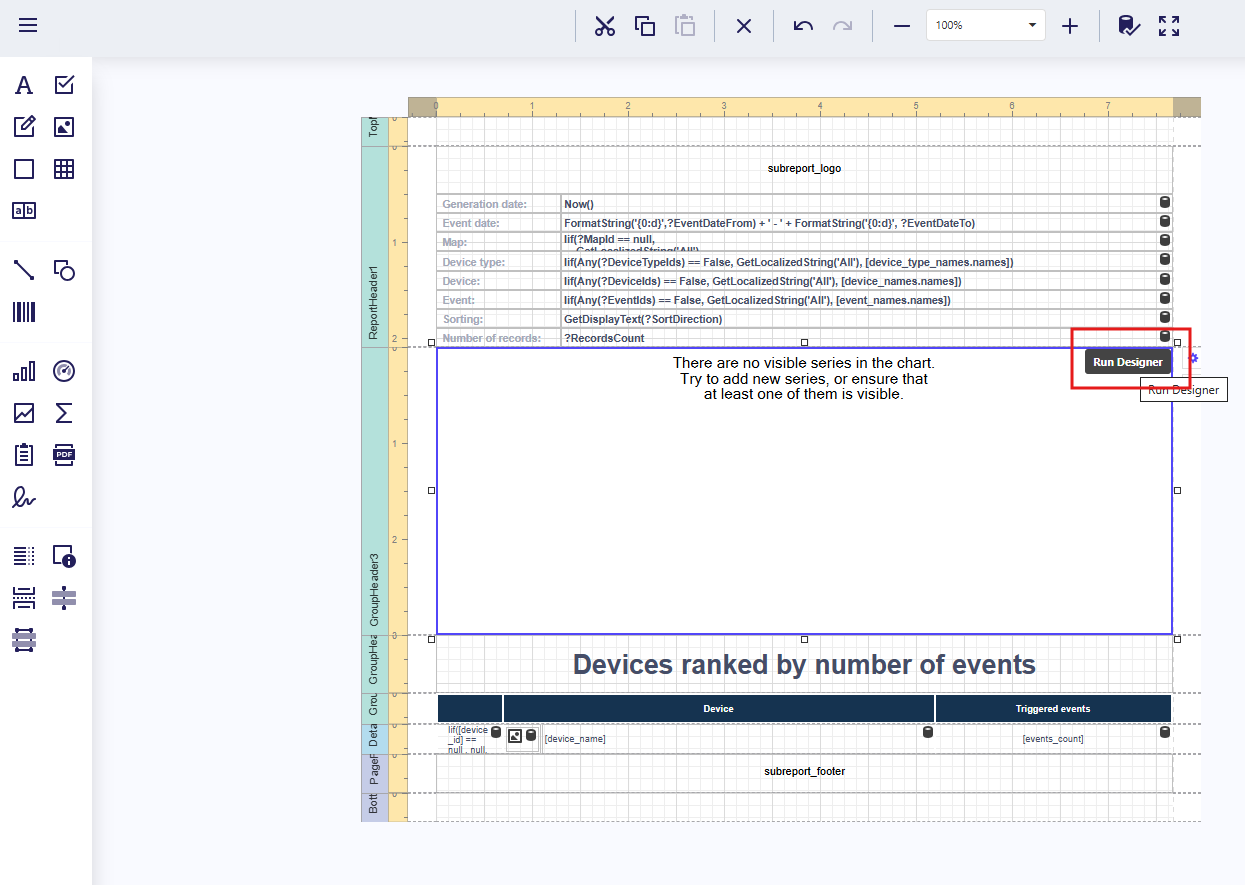1245x885 pixels.
Task: Select the Check Box control tool
Action: pyautogui.click(x=64, y=85)
